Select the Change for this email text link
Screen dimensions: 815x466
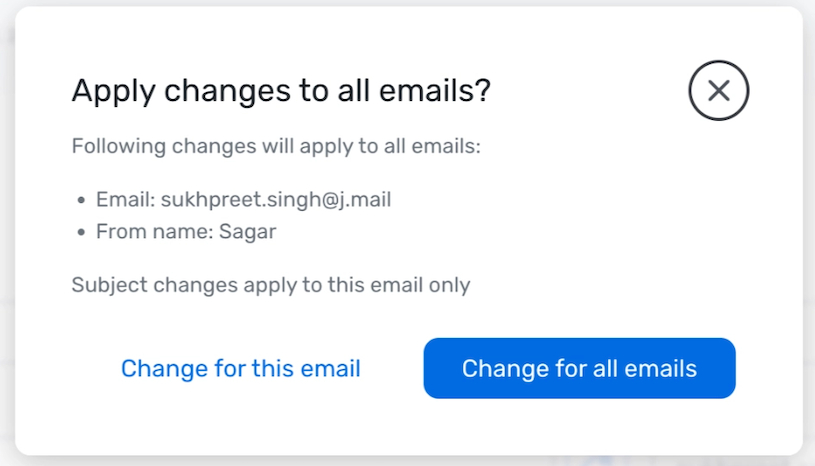241,368
